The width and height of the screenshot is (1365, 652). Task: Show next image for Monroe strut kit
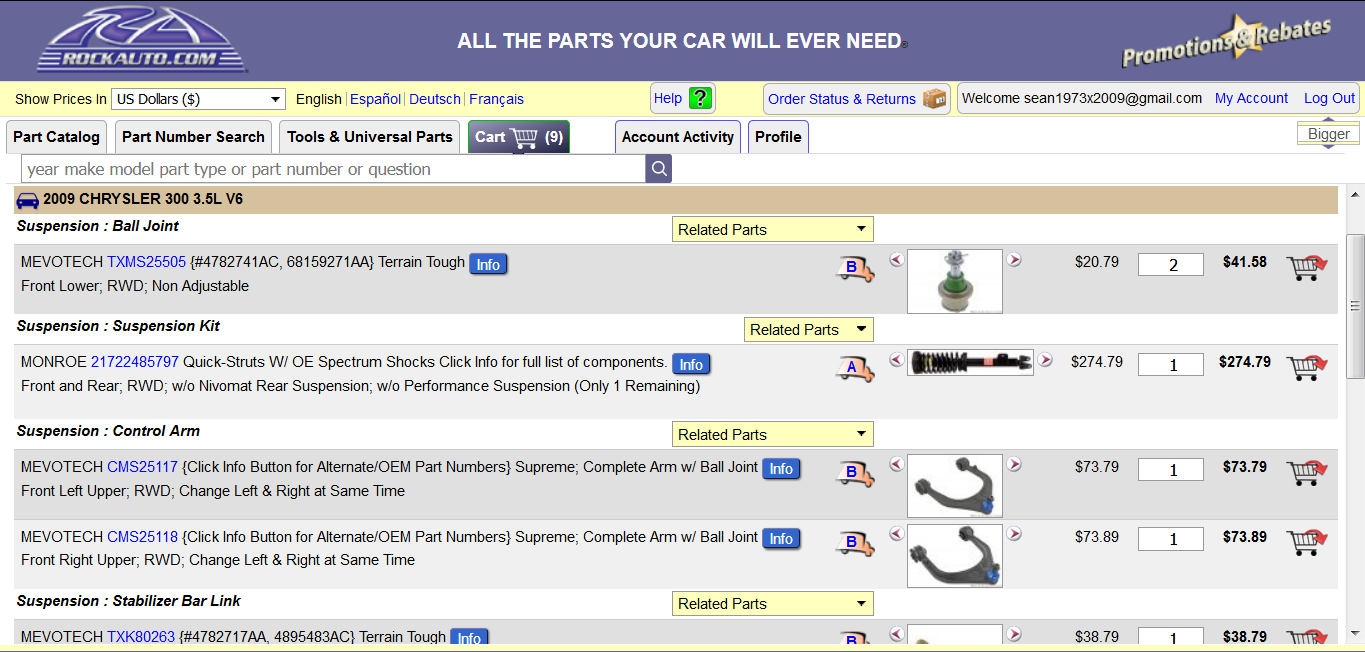pos(1045,360)
